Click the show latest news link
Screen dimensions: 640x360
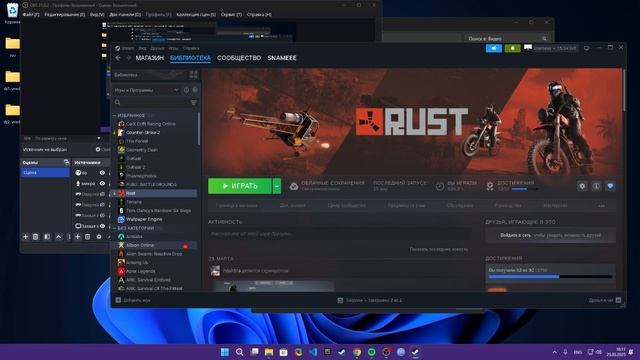(439, 249)
